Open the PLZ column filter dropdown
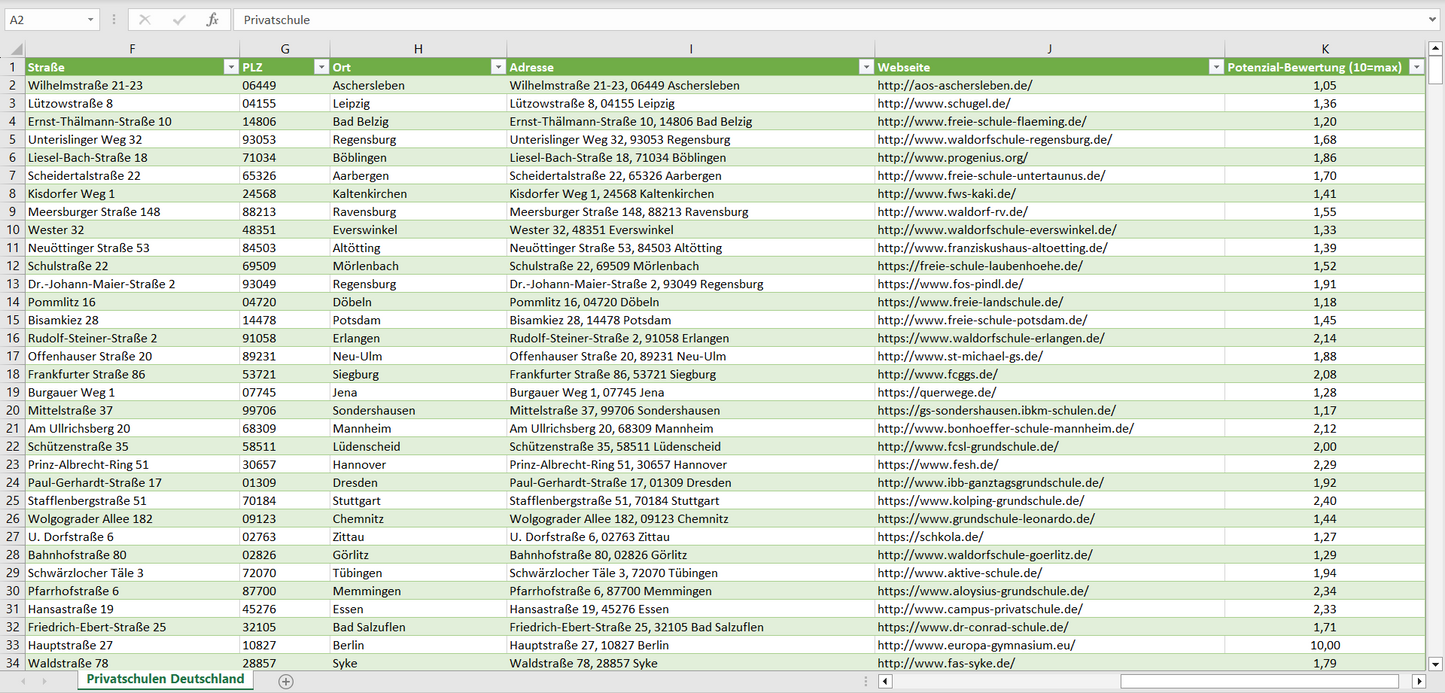1445x693 pixels. 321,67
